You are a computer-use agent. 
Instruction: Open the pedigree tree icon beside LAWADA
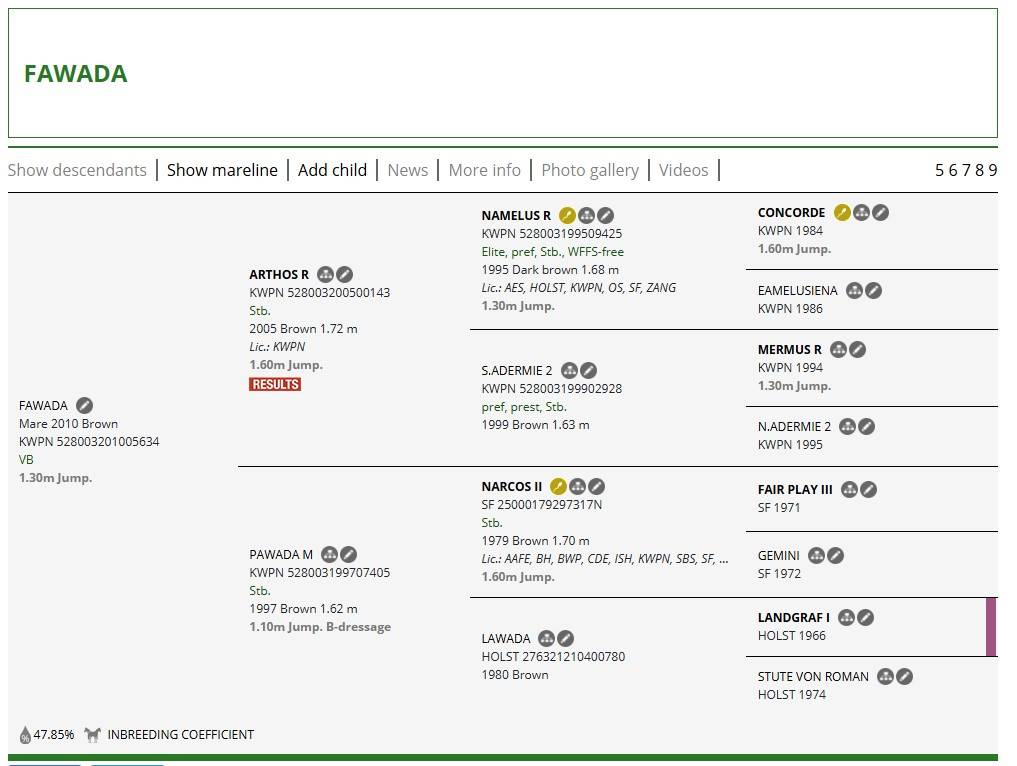tap(547, 639)
